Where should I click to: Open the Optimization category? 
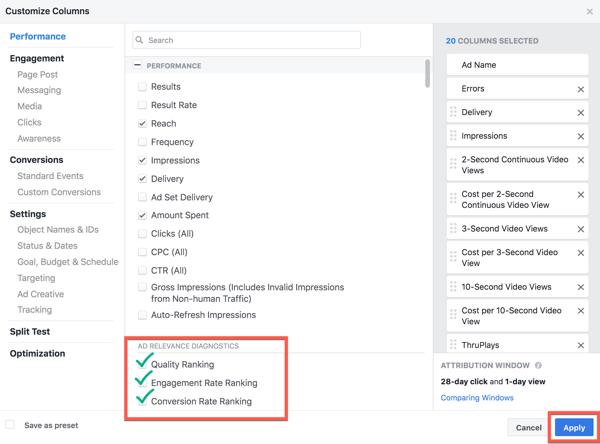[38, 353]
